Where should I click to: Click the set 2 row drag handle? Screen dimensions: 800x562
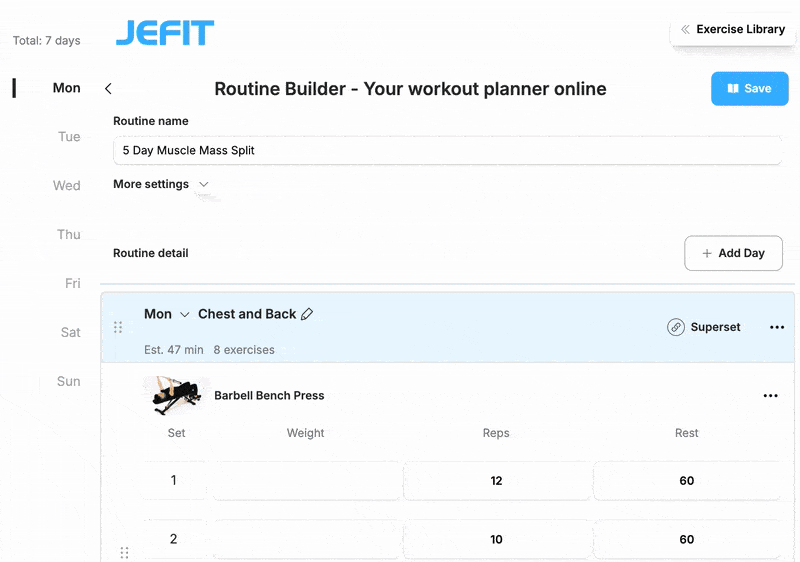coord(124,552)
